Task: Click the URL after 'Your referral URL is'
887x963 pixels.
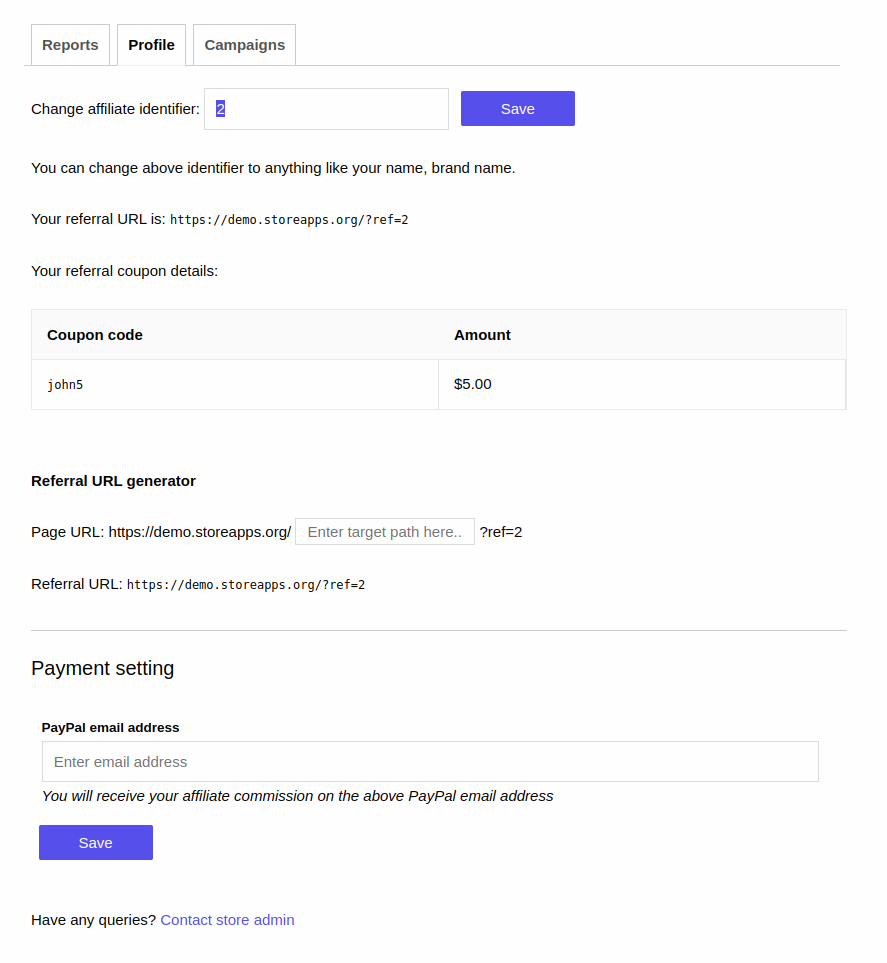Action: (289, 220)
